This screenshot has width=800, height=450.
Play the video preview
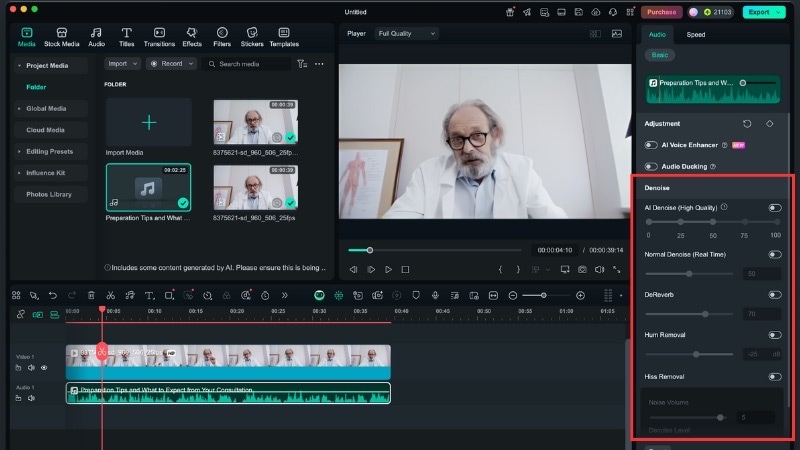point(388,269)
